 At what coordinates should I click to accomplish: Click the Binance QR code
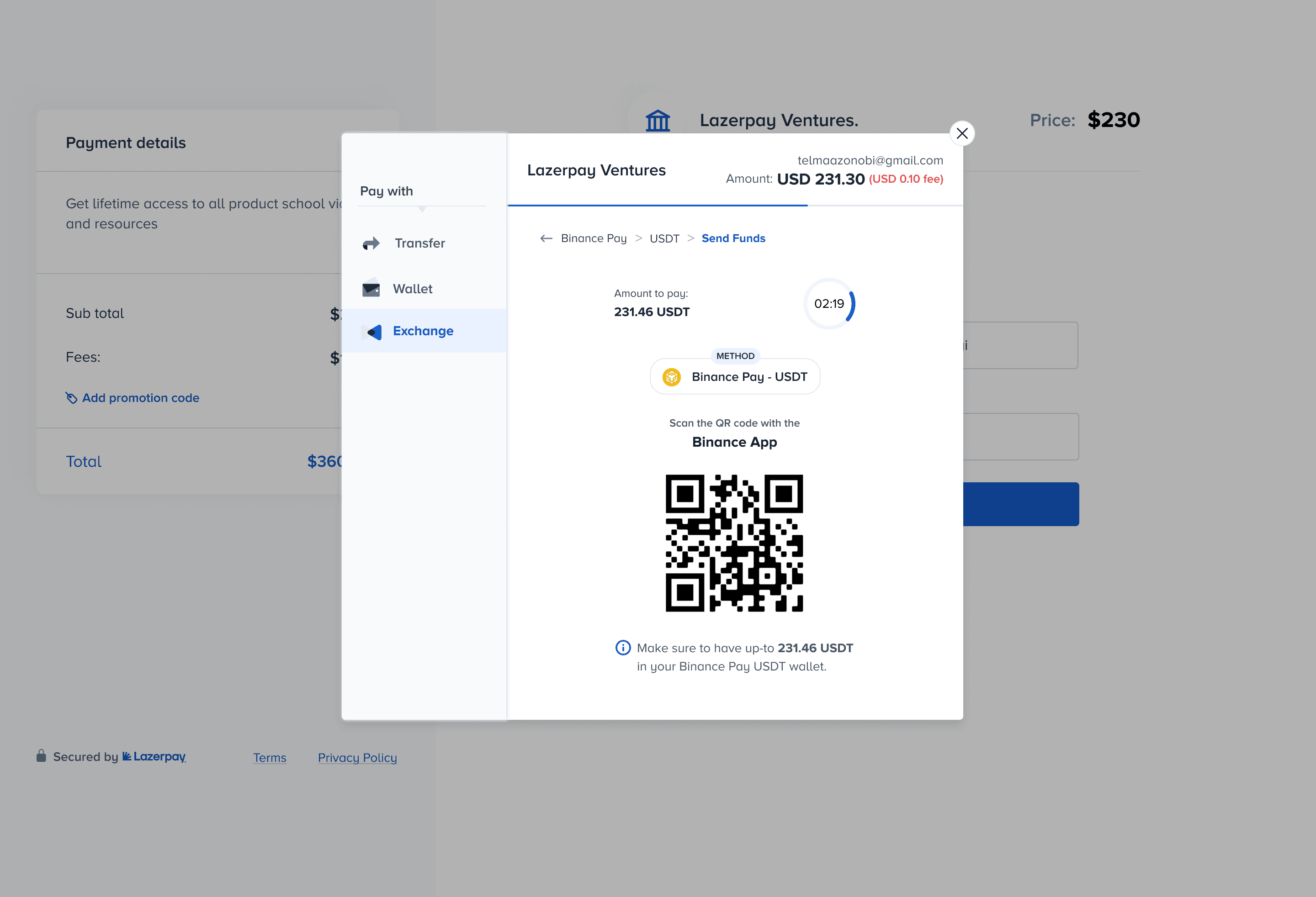coord(734,543)
